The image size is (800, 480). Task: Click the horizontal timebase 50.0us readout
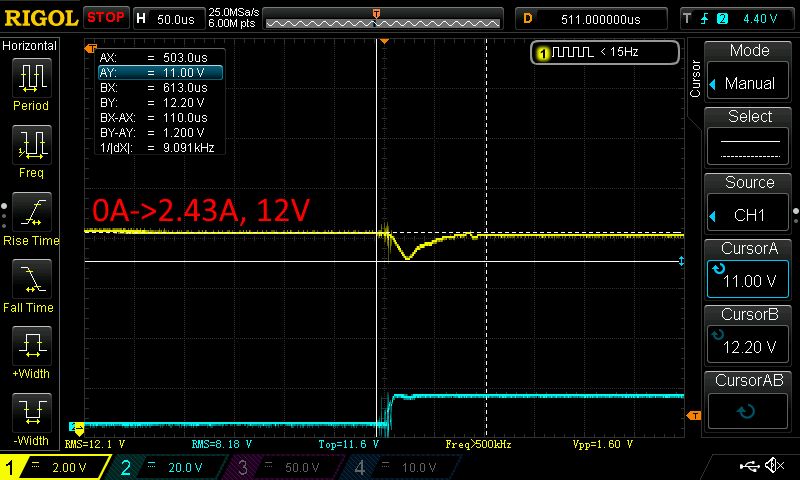(169, 19)
